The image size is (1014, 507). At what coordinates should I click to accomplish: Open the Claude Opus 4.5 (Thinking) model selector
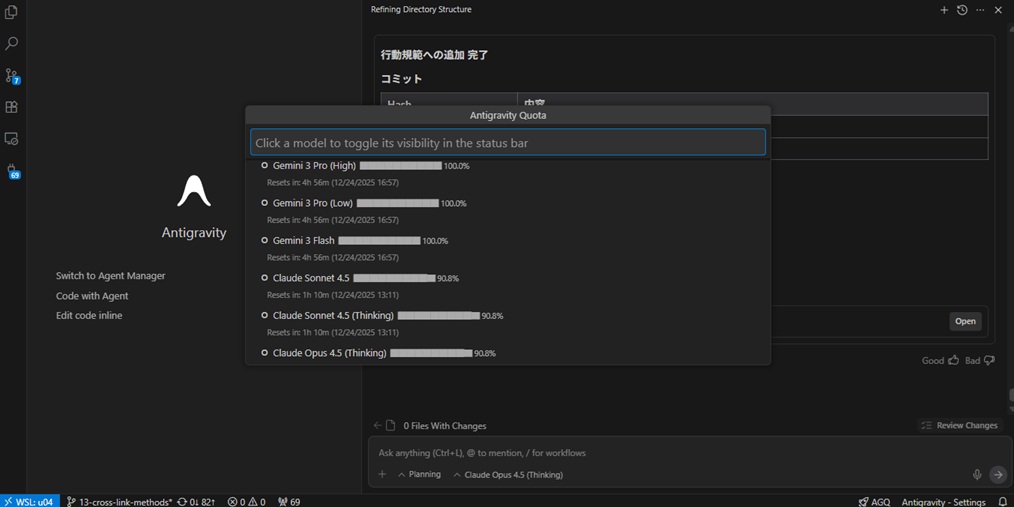[x=508, y=475]
